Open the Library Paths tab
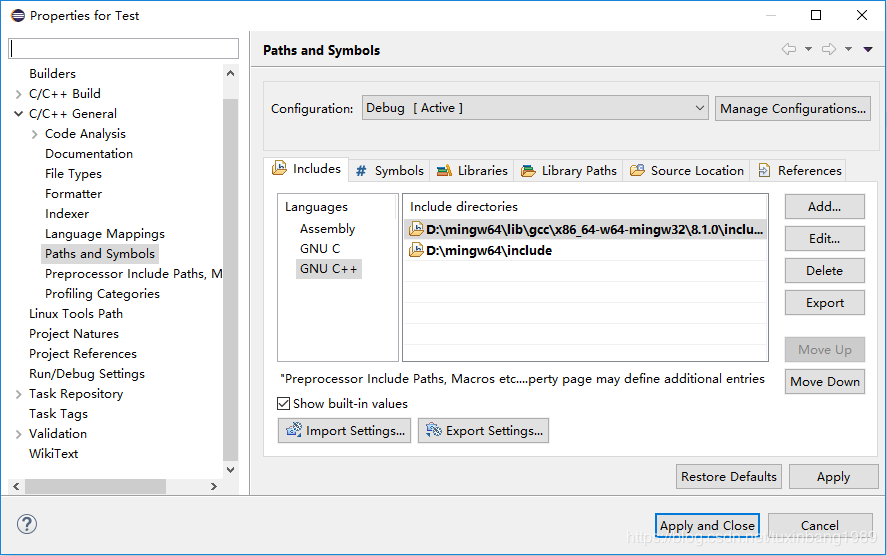 (x=569, y=171)
